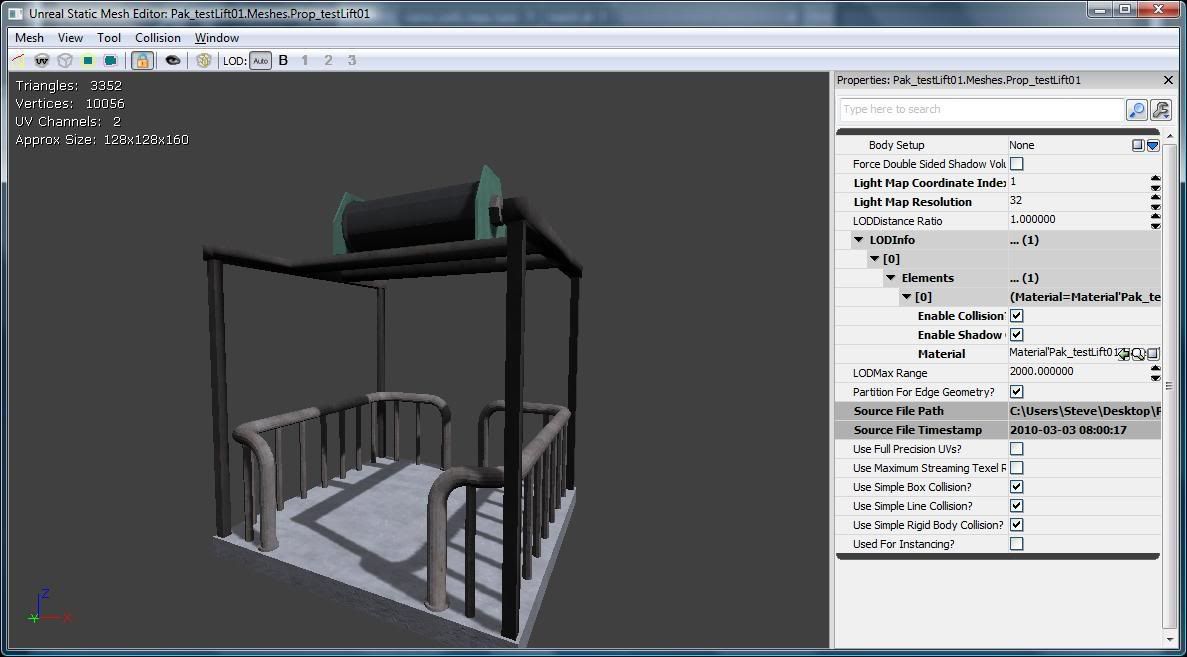Click the yellow mesh cube toolbar icon
Image resolution: width=1187 pixels, height=657 pixels.
coord(204,61)
